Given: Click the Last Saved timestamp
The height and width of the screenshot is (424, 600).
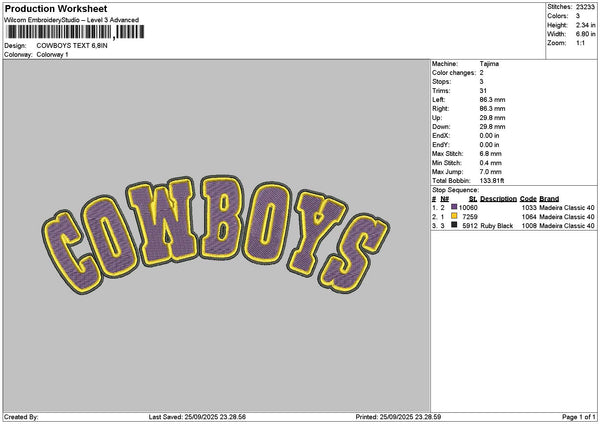Looking at the screenshot, I should 197,417.
